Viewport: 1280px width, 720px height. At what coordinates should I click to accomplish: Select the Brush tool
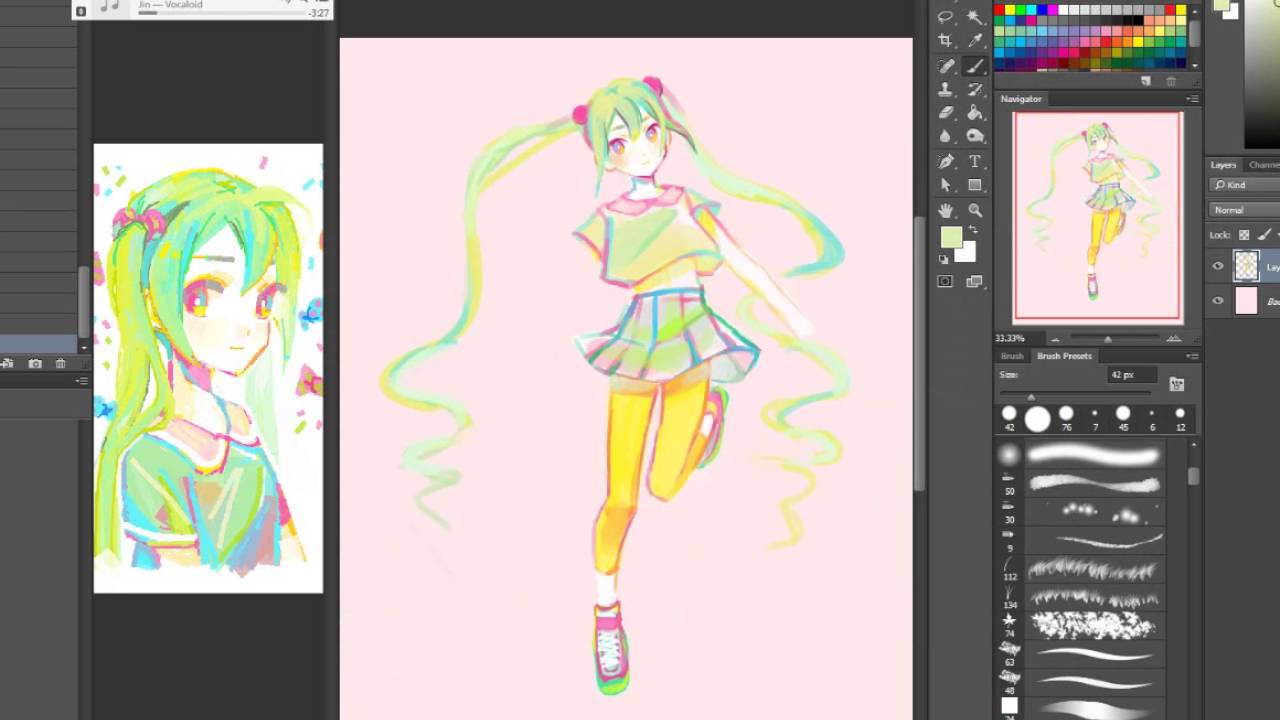(975, 66)
